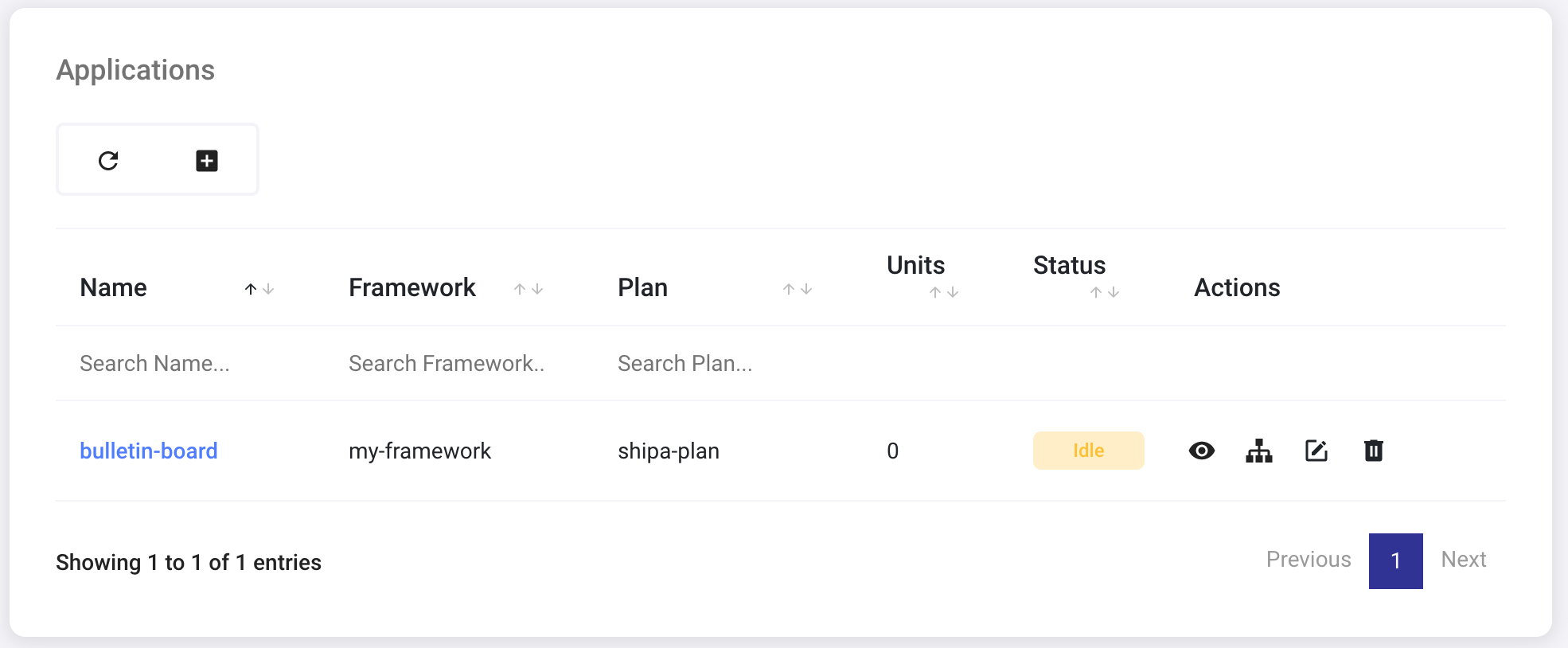Go to the Next page

click(1463, 560)
